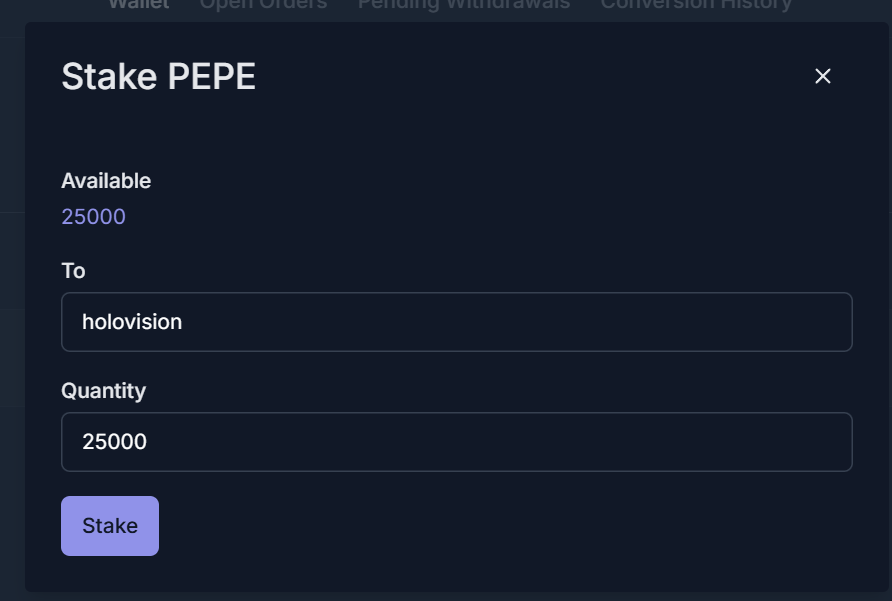Image resolution: width=892 pixels, height=601 pixels.
Task: Click the Available label
Action: point(106,181)
